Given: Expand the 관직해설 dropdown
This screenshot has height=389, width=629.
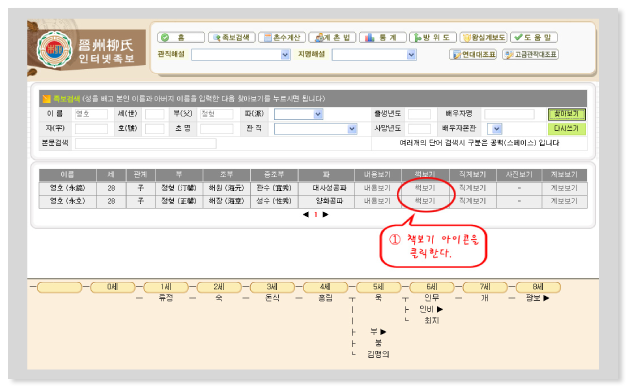Looking at the screenshot, I should pyautogui.click(x=285, y=55).
